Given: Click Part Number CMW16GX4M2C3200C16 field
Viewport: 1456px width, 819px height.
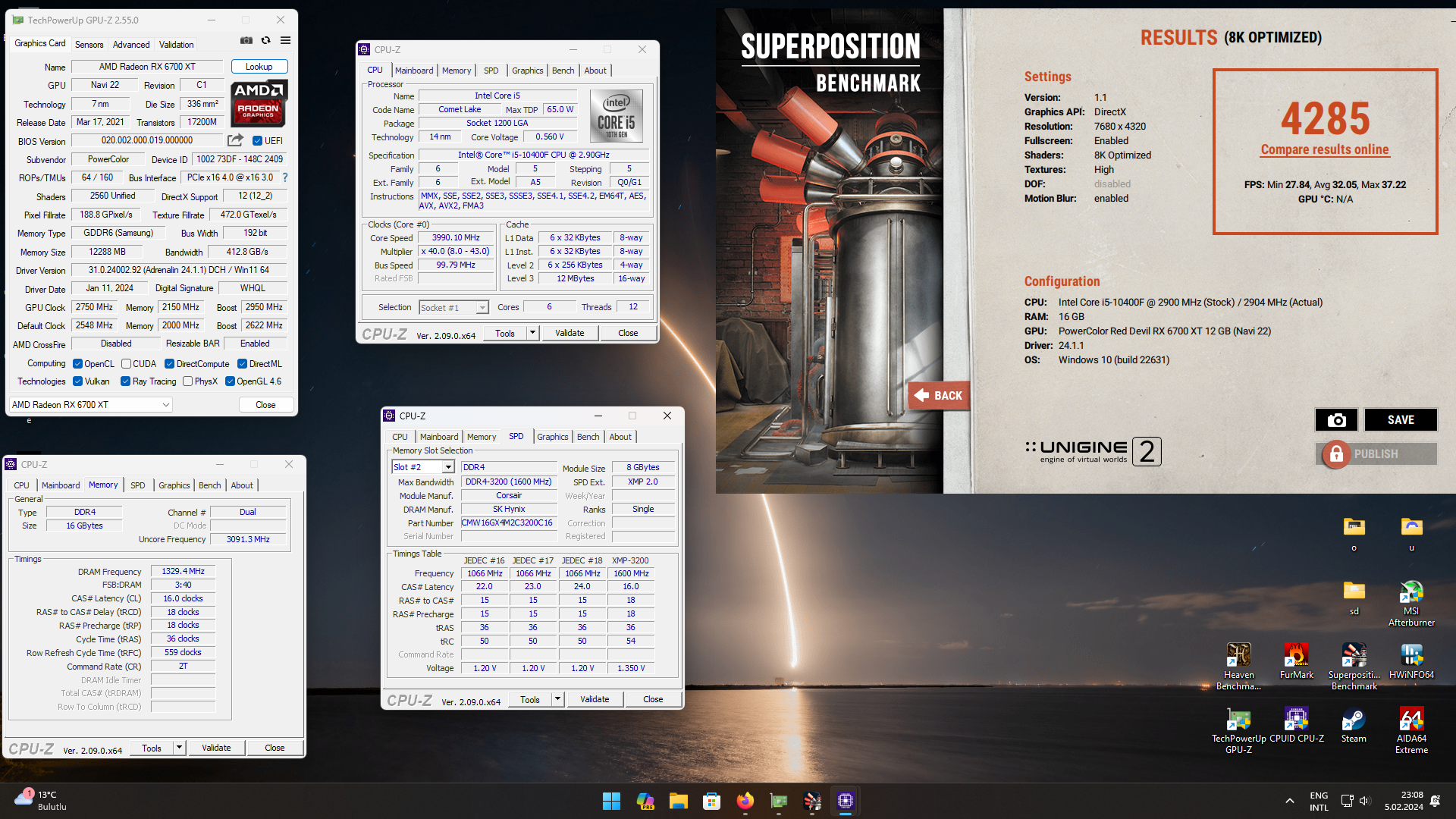Looking at the screenshot, I should pos(507,523).
